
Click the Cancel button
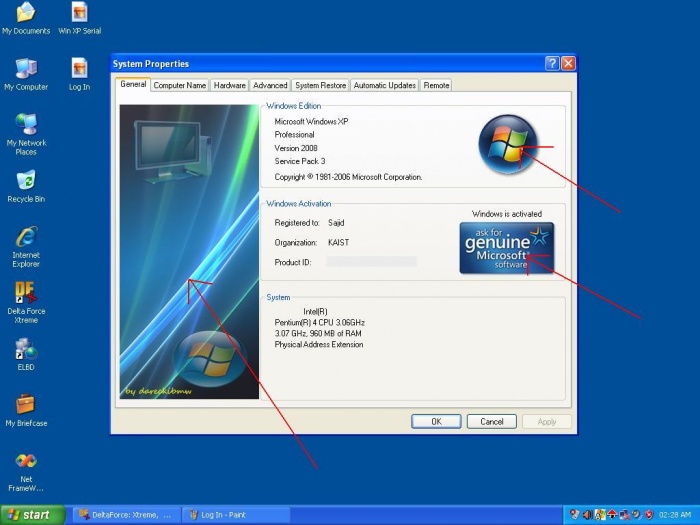click(492, 421)
